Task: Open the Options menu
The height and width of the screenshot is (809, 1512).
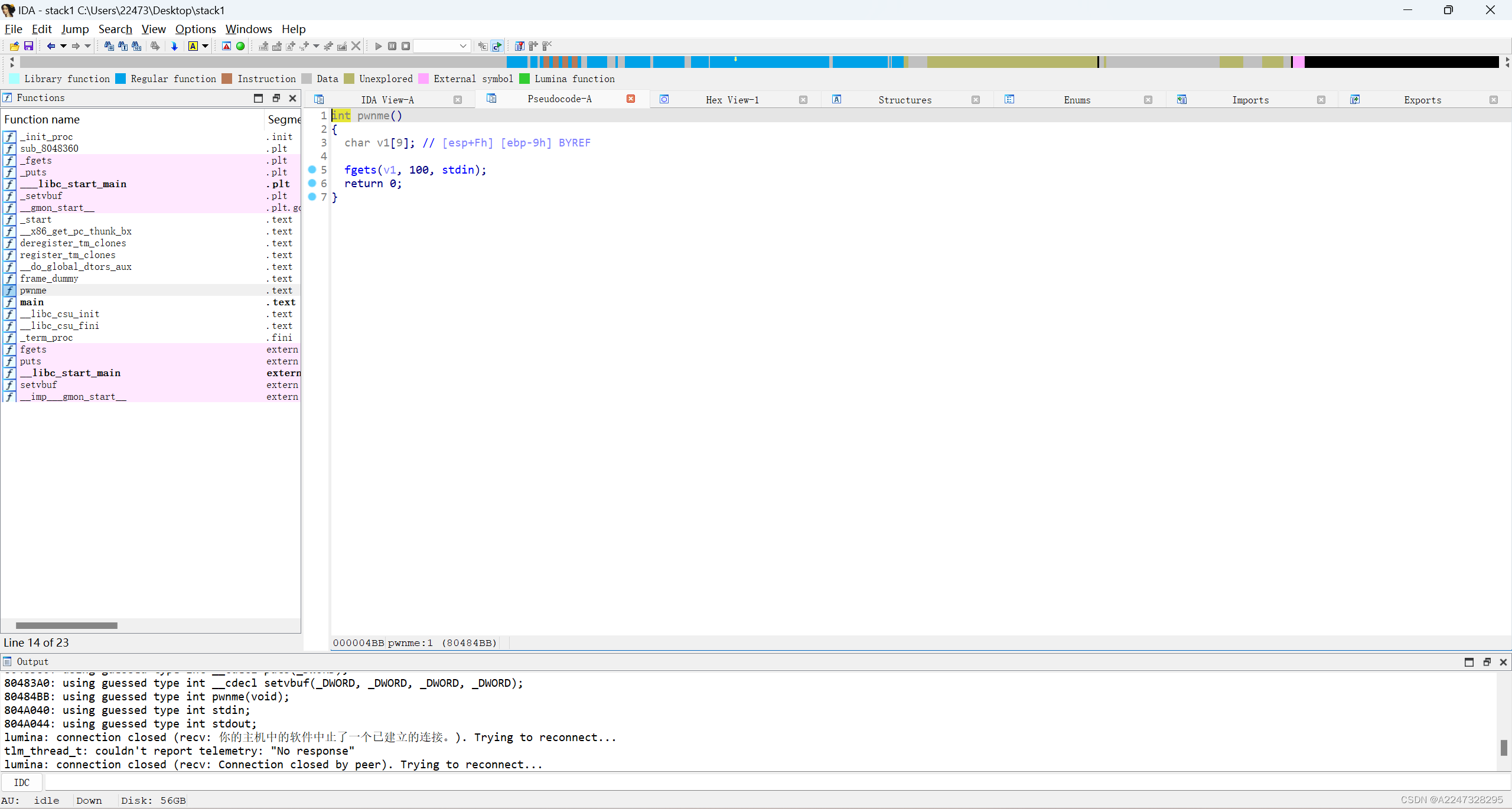Action: (195, 29)
